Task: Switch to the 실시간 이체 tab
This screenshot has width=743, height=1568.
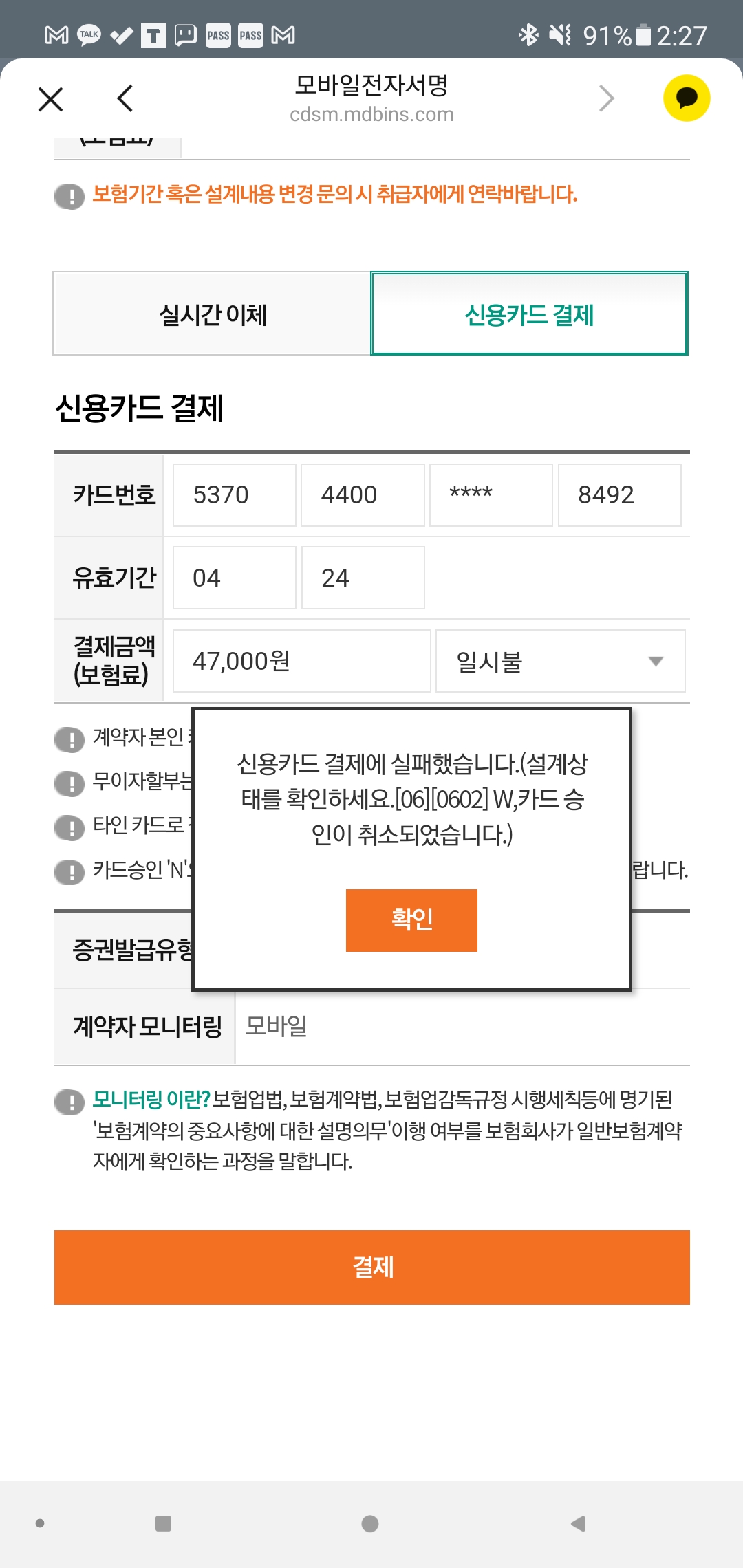Action: 213,314
